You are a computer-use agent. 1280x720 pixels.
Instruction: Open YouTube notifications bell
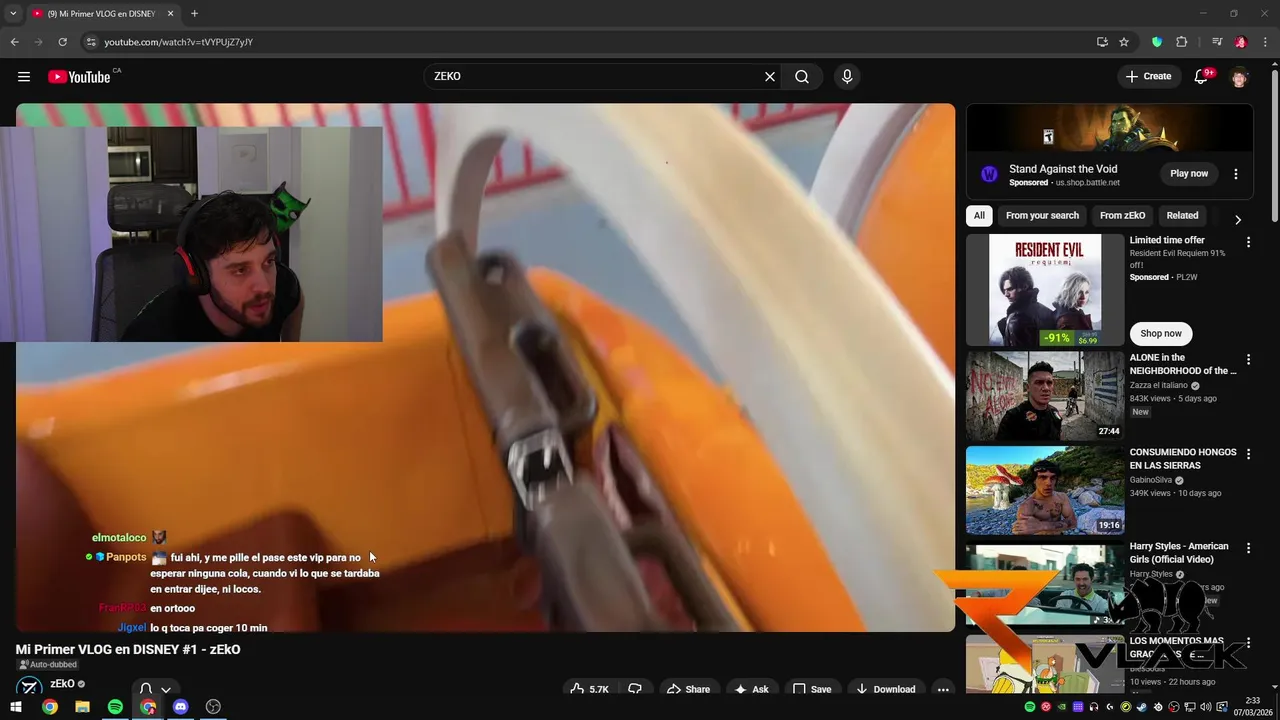[x=1202, y=77]
